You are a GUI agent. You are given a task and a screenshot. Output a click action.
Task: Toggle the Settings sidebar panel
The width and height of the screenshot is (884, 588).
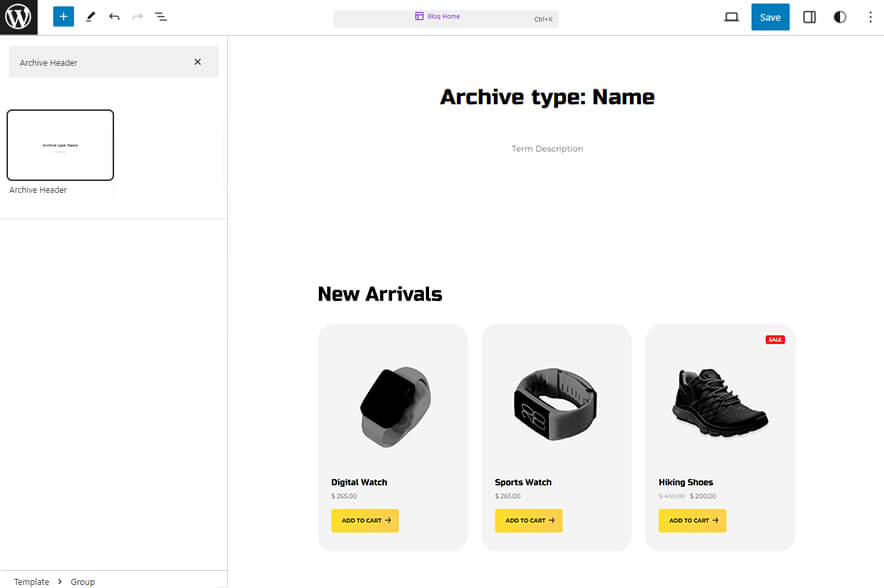tap(809, 17)
